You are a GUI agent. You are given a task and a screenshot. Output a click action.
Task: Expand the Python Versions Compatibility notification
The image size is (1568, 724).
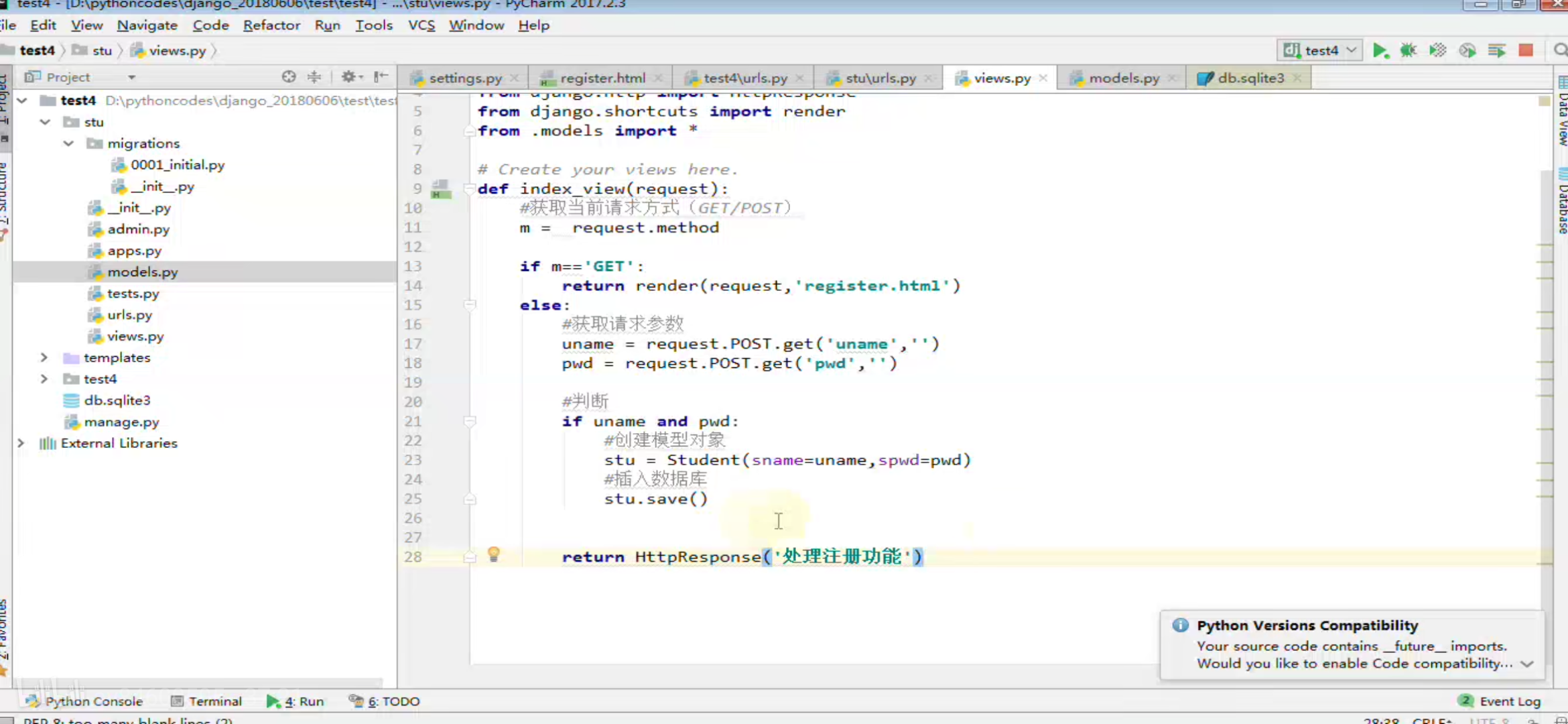click(1526, 664)
